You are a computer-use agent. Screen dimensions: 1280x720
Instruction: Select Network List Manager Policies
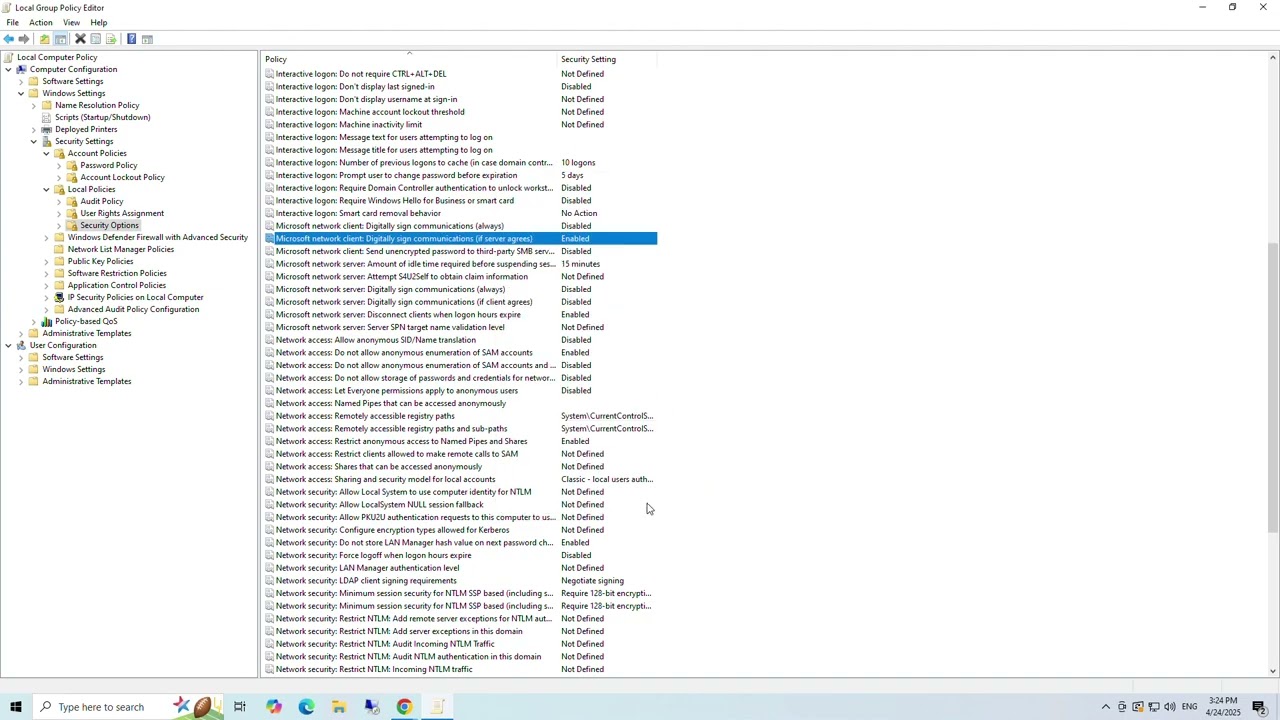(120, 249)
